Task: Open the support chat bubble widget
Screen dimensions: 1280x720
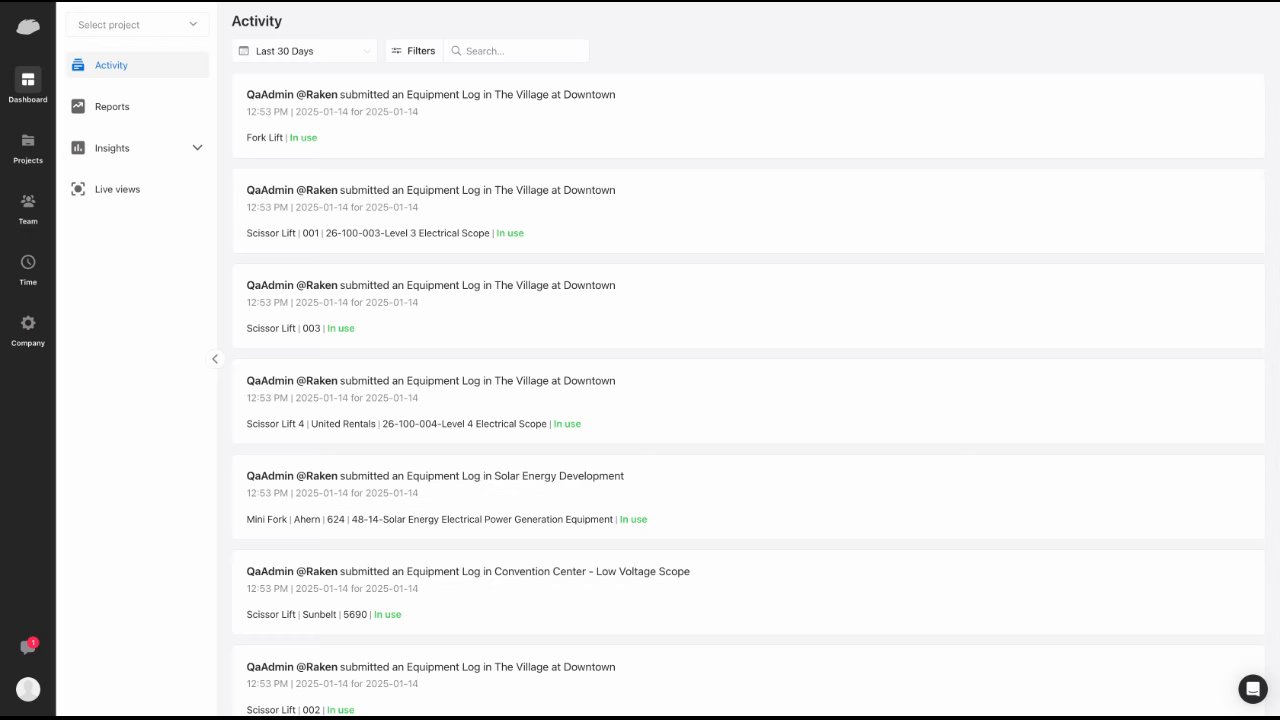Action: 1252,689
